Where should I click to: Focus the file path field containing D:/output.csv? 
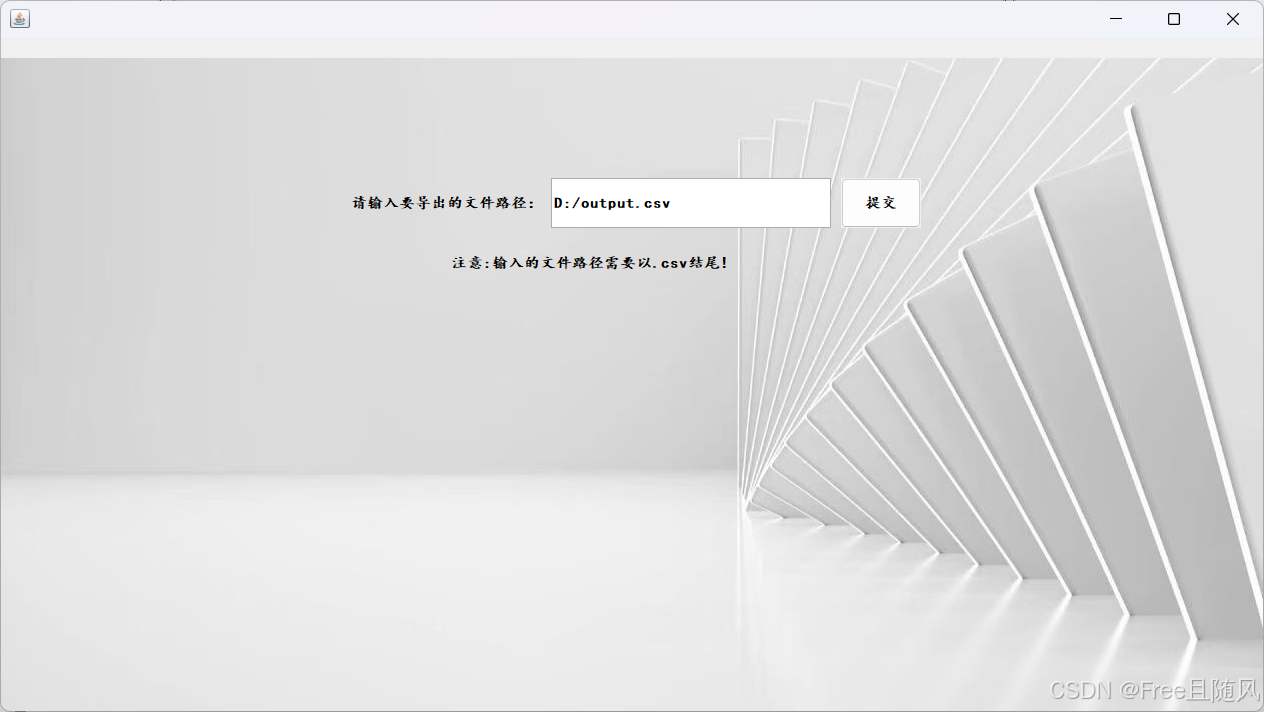[691, 203]
